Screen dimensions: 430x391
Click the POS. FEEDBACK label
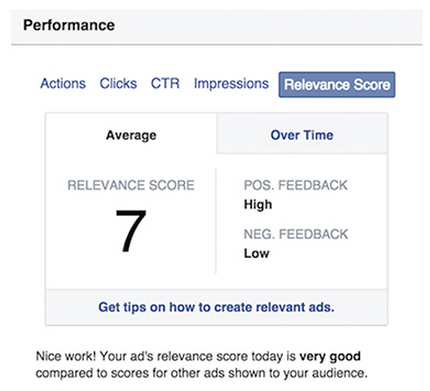(x=295, y=185)
